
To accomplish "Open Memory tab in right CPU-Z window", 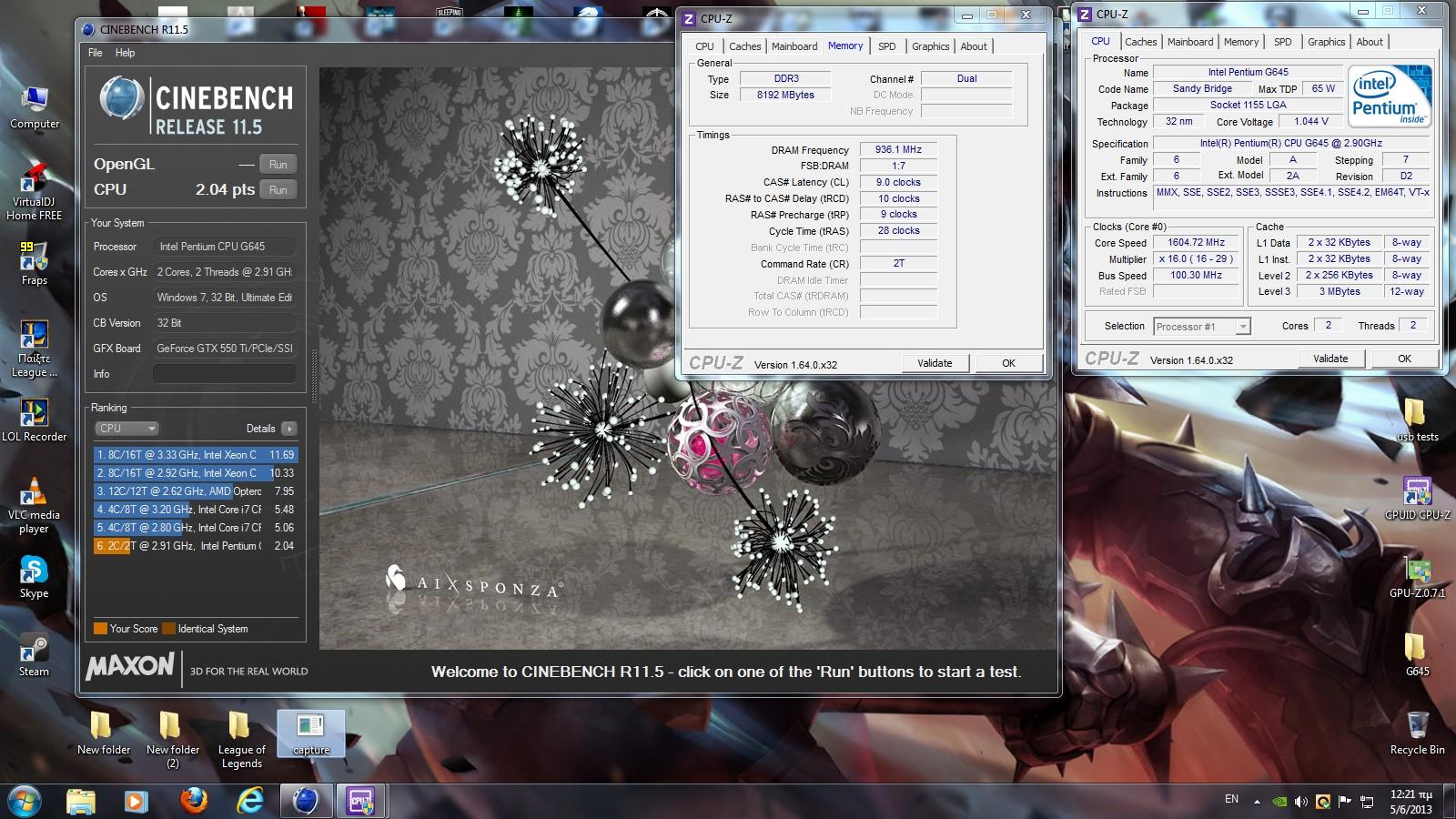I will (x=1241, y=42).
